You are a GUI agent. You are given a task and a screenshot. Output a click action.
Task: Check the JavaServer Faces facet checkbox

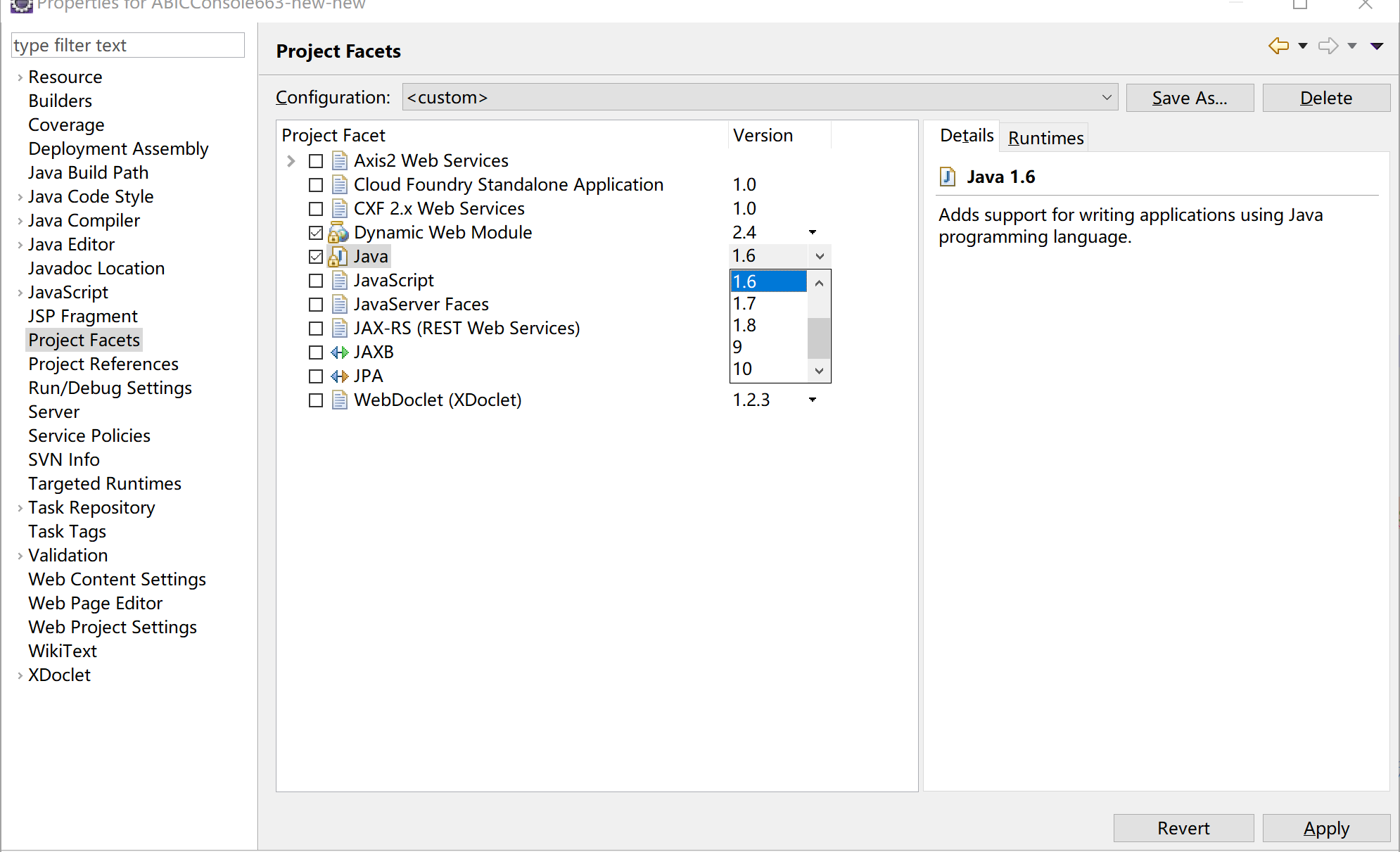pyautogui.click(x=316, y=305)
